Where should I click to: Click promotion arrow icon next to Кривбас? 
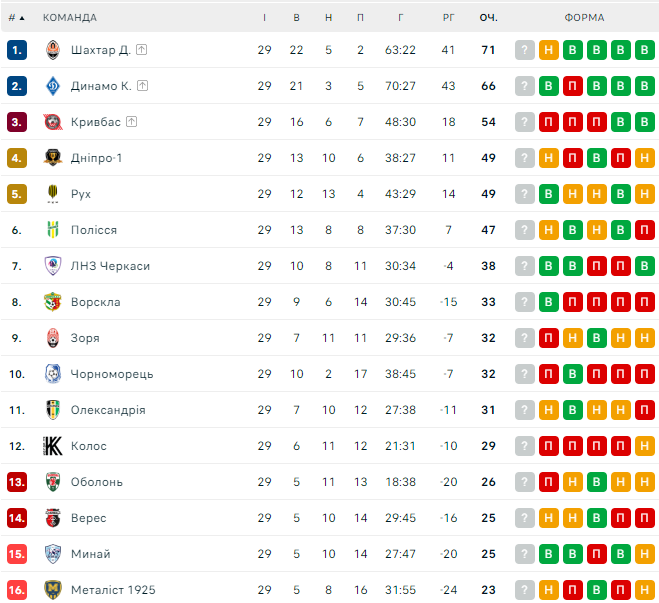tap(132, 122)
